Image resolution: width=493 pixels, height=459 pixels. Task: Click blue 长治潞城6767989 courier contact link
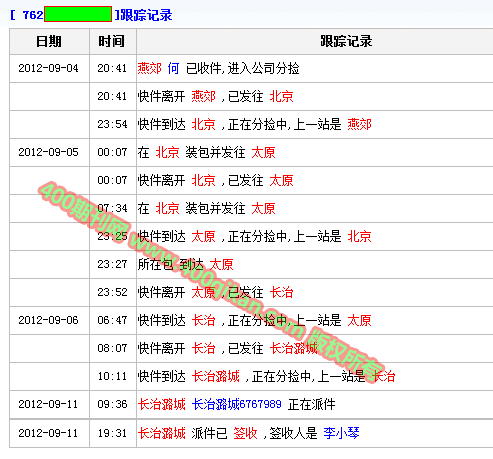[x=237, y=404]
